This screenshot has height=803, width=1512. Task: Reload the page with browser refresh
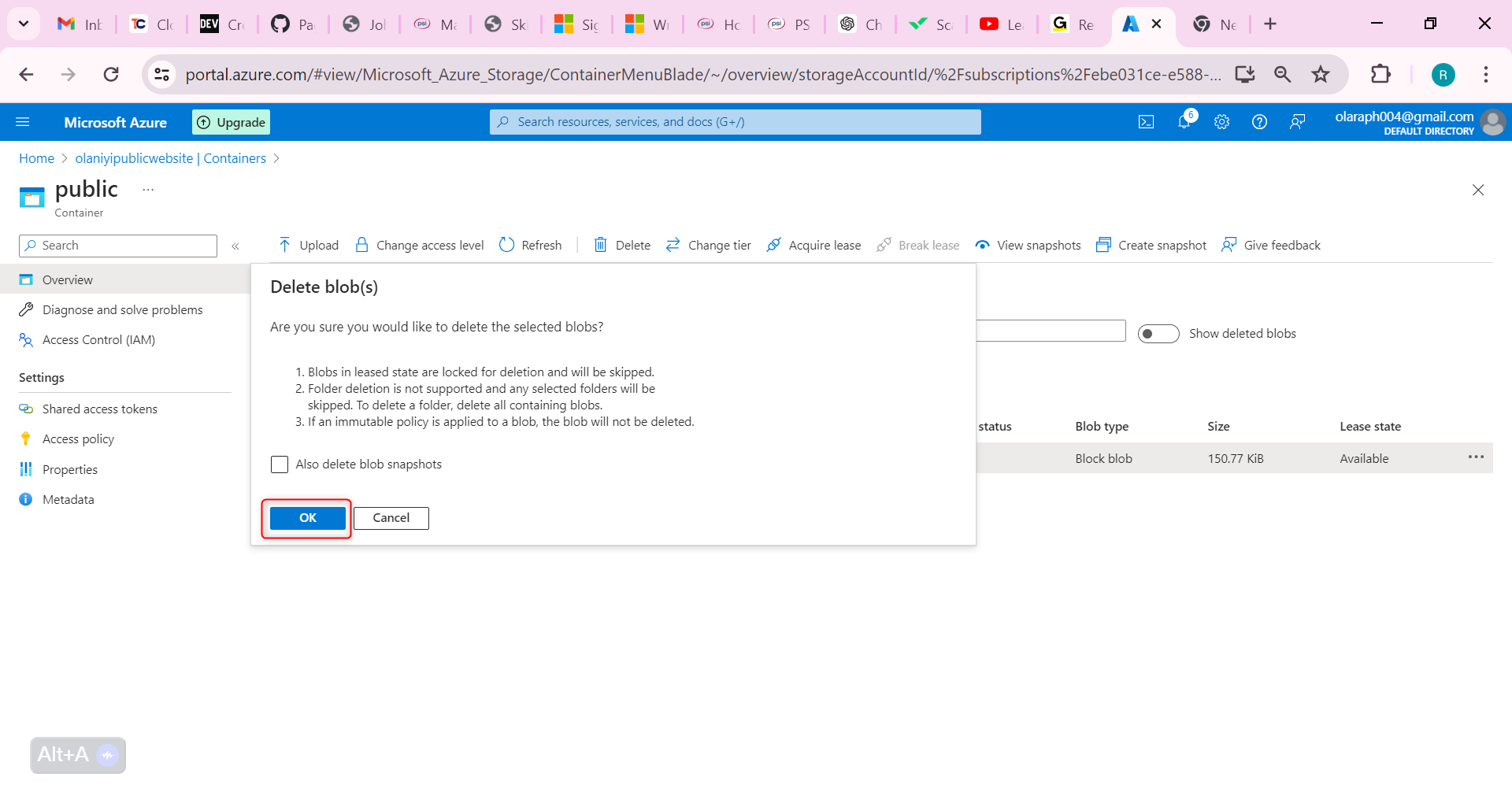coord(111,74)
